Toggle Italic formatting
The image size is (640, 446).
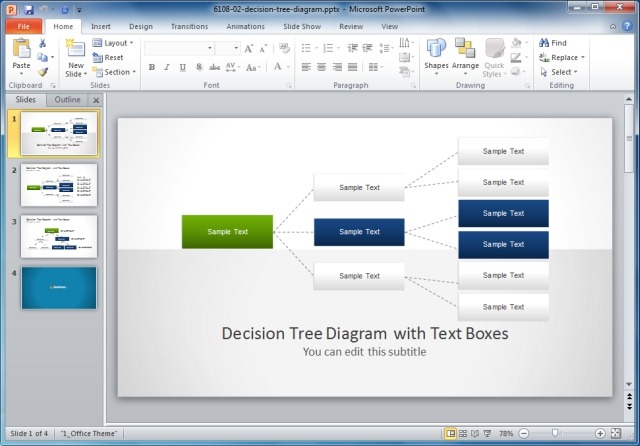(x=167, y=67)
